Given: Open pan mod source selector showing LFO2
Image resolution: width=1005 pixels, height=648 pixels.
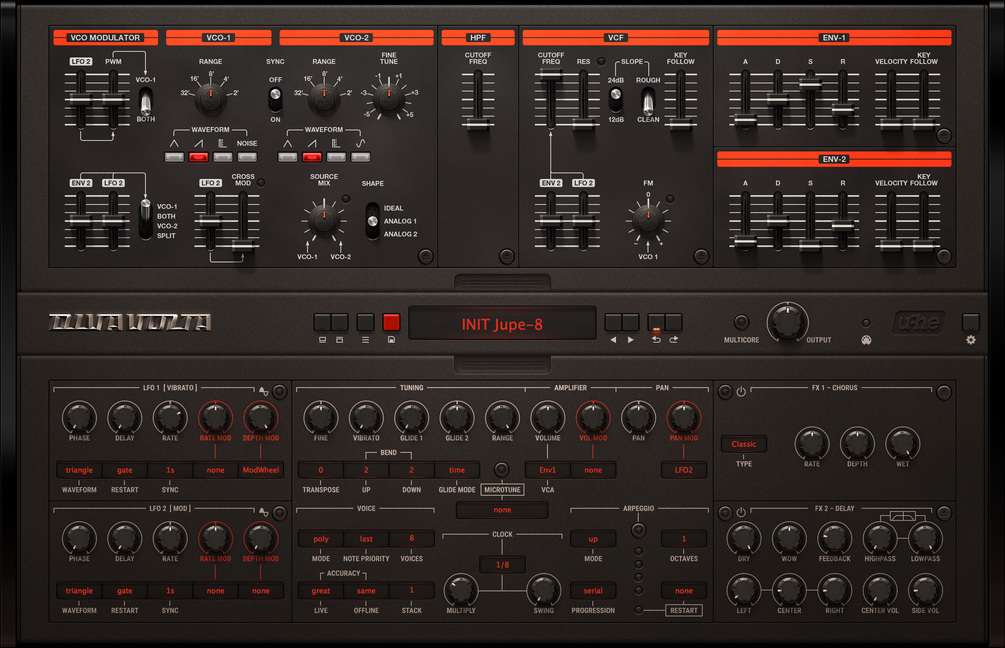Looking at the screenshot, I should coord(684,470).
